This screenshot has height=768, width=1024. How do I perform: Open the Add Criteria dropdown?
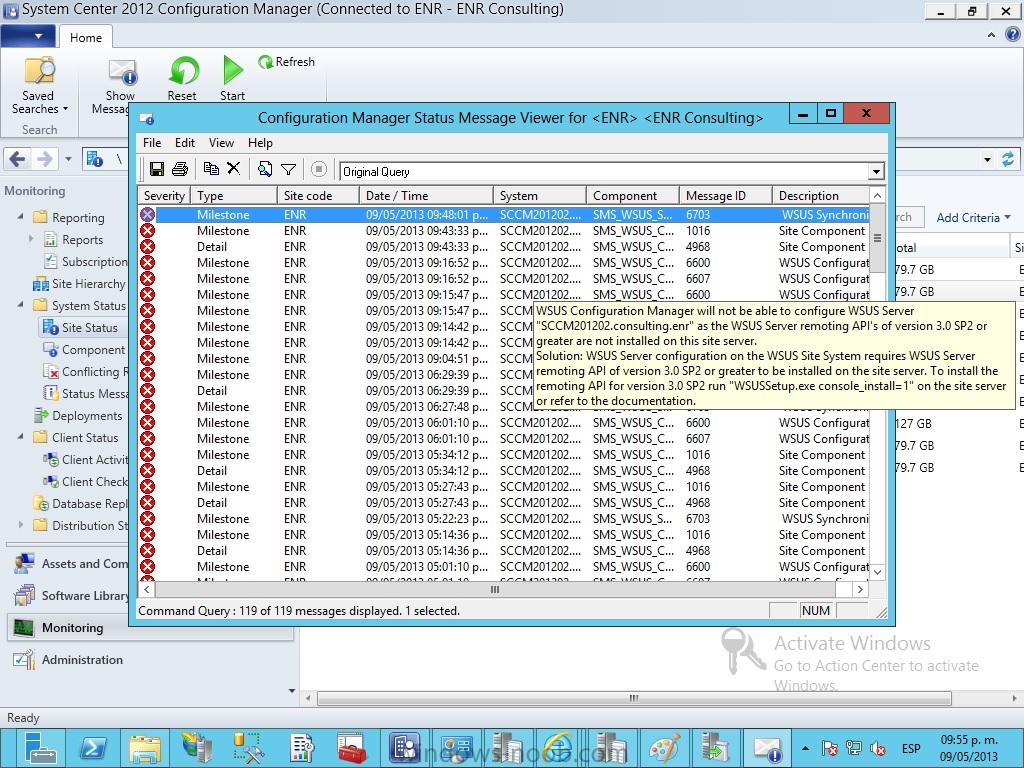(x=973, y=217)
